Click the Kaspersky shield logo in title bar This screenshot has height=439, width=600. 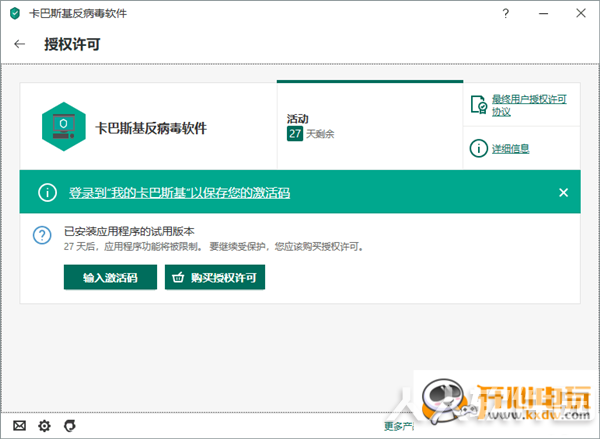[x=15, y=13]
